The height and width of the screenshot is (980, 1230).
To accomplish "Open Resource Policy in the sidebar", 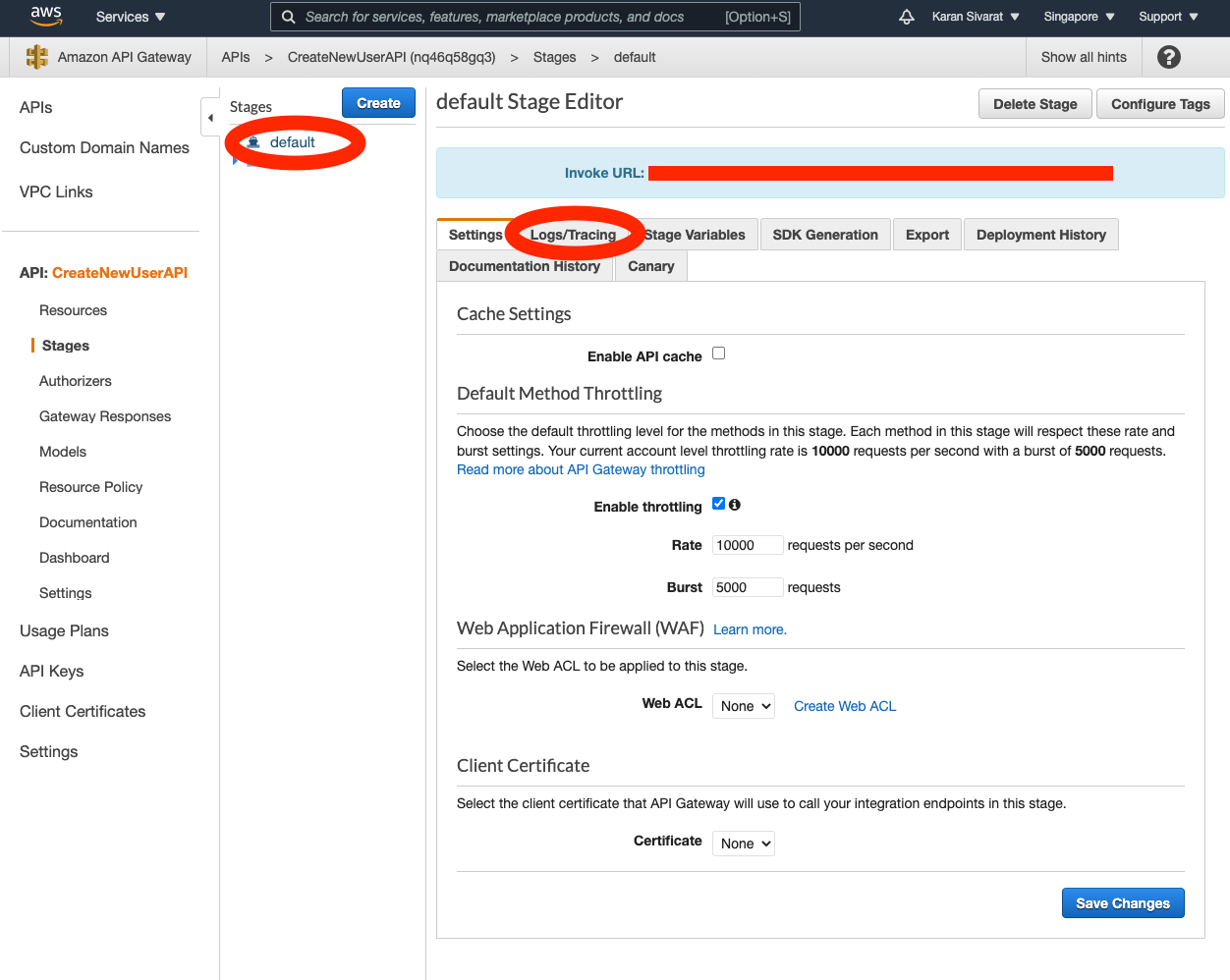I will click(90, 487).
